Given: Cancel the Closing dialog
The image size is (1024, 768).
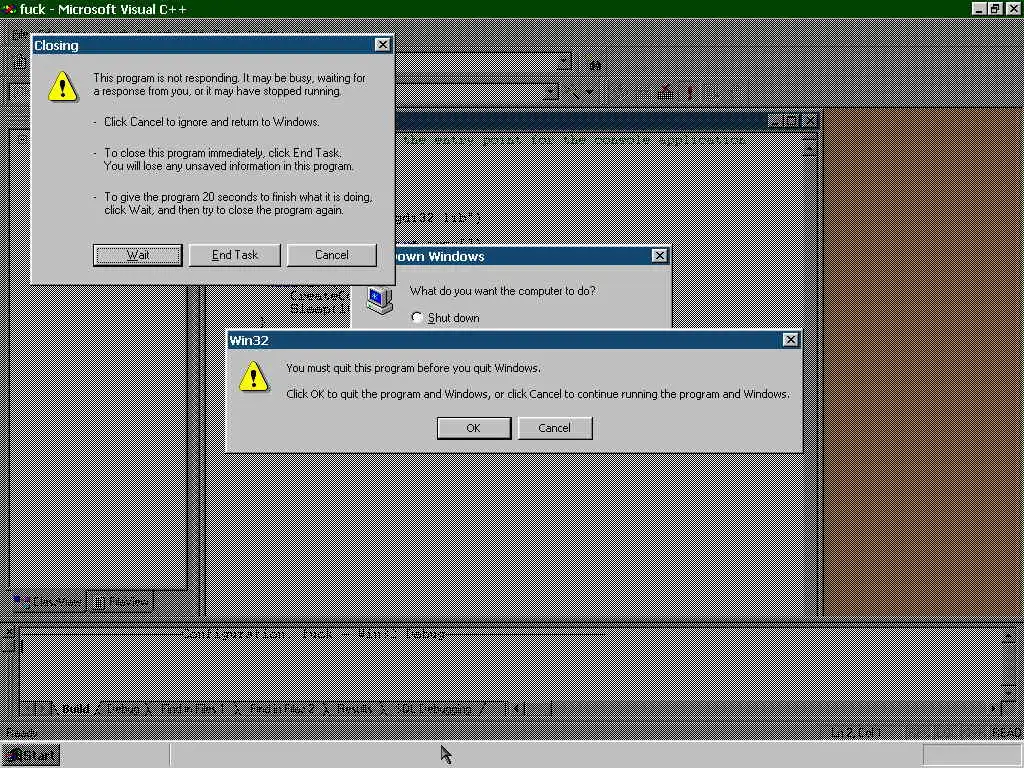Looking at the screenshot, I should point(332,255).
